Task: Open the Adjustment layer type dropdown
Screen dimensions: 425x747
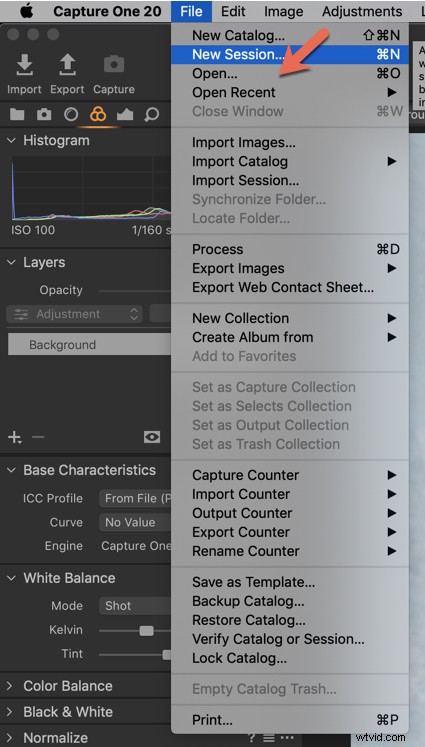Action: tap(75, 314)
